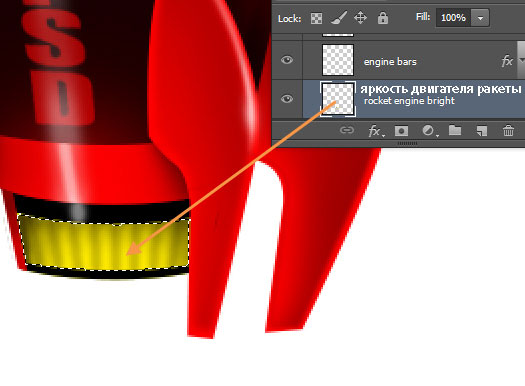The height and width of the screenshot is (386, 525).
Task: Add a layer style fx button
Action: point(376,131)
